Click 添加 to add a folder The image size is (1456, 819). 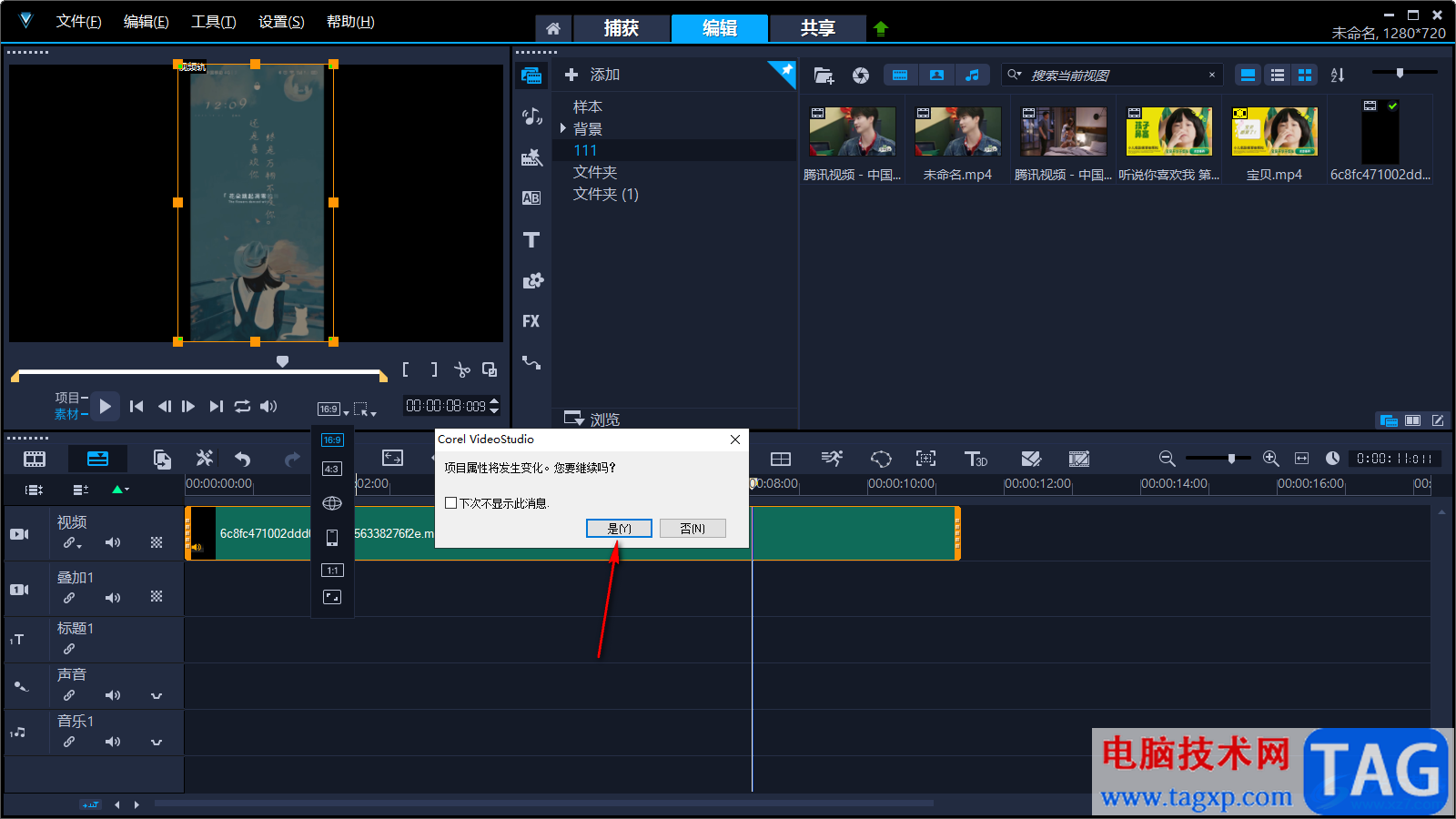point(592,75)
